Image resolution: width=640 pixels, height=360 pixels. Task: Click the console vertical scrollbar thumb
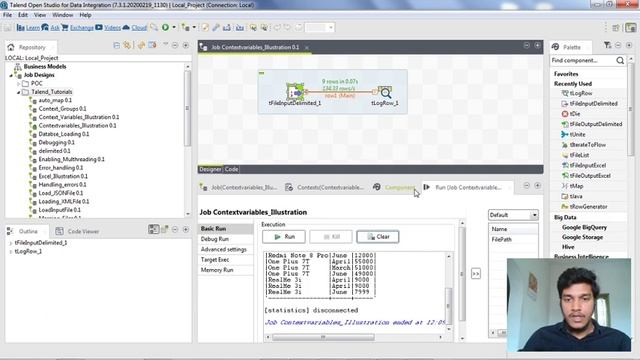pos(448,305)
